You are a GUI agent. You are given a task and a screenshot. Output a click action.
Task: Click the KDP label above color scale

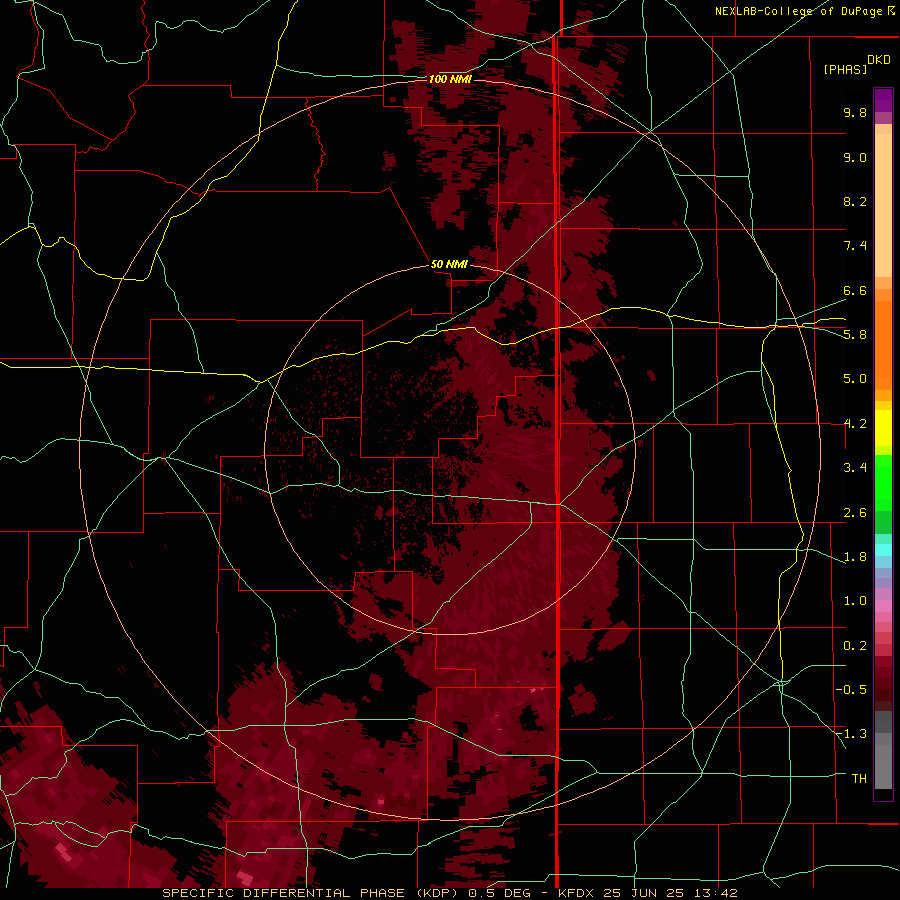click(x=879, y=60)
